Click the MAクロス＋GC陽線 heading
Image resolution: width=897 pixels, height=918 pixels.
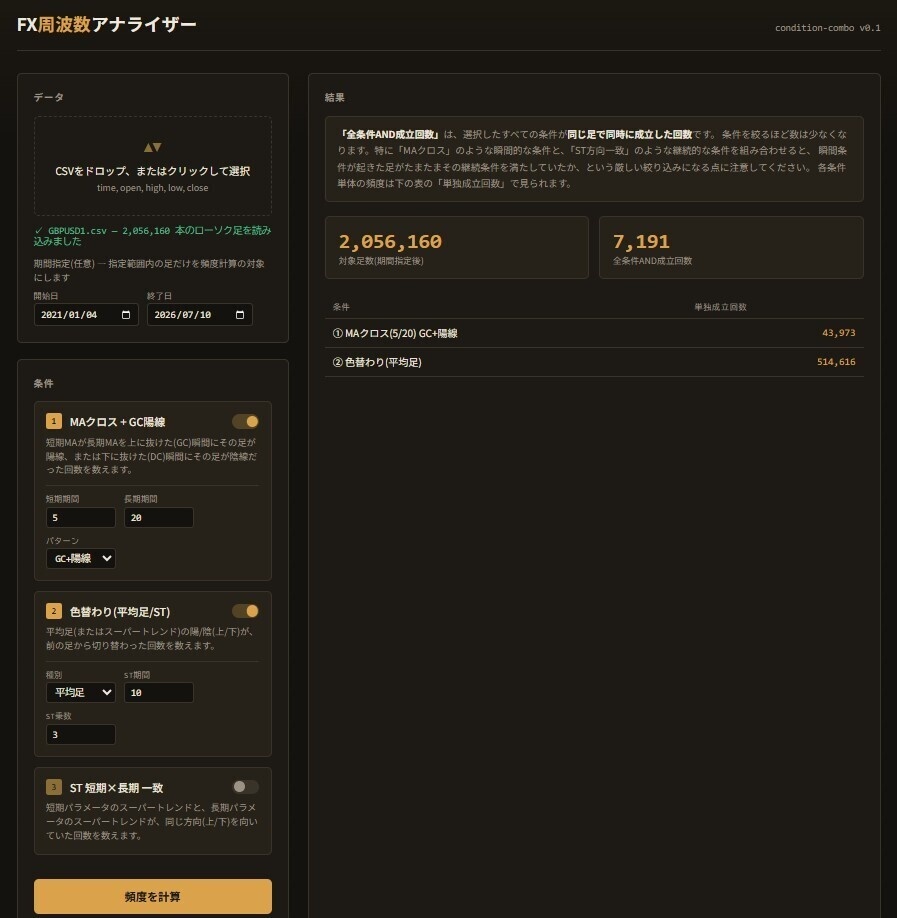point(117,422)
